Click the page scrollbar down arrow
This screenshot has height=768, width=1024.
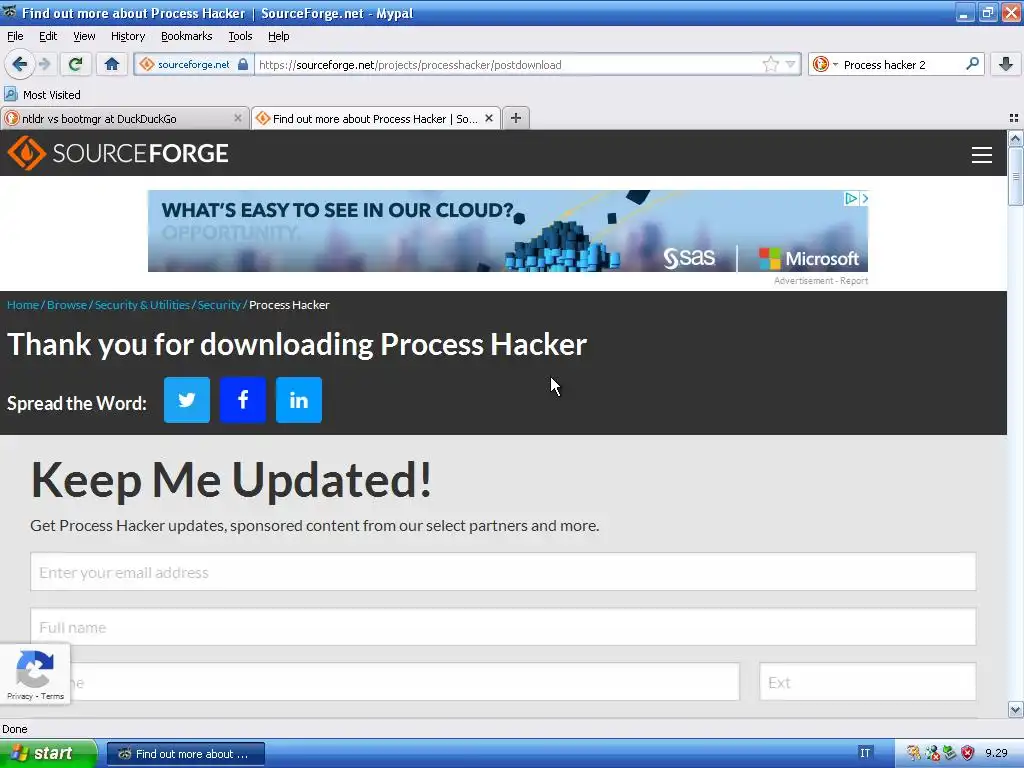(1015, 709)
